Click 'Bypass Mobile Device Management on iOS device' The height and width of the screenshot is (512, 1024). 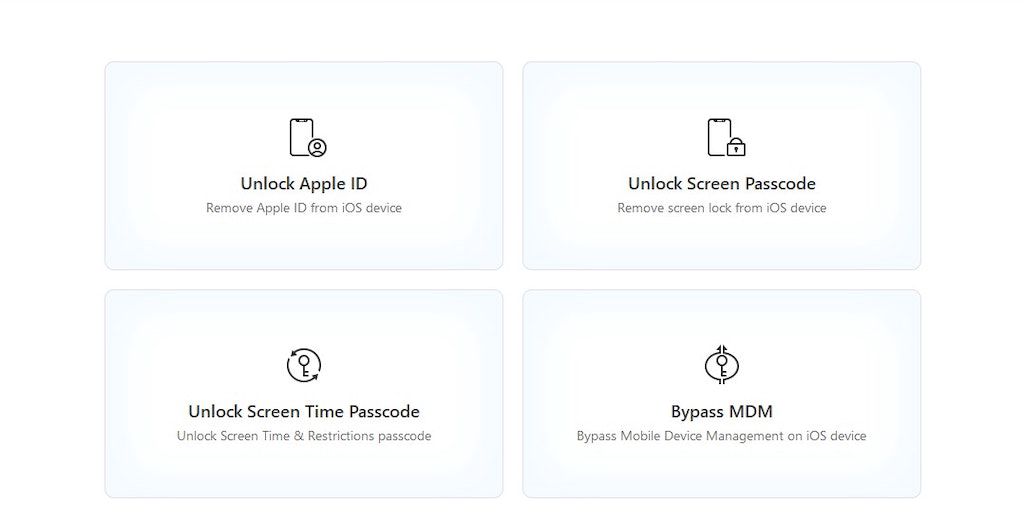coord(721,436)
